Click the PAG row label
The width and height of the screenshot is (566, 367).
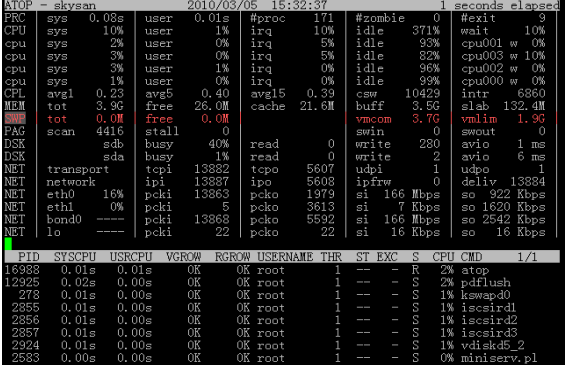15,131
